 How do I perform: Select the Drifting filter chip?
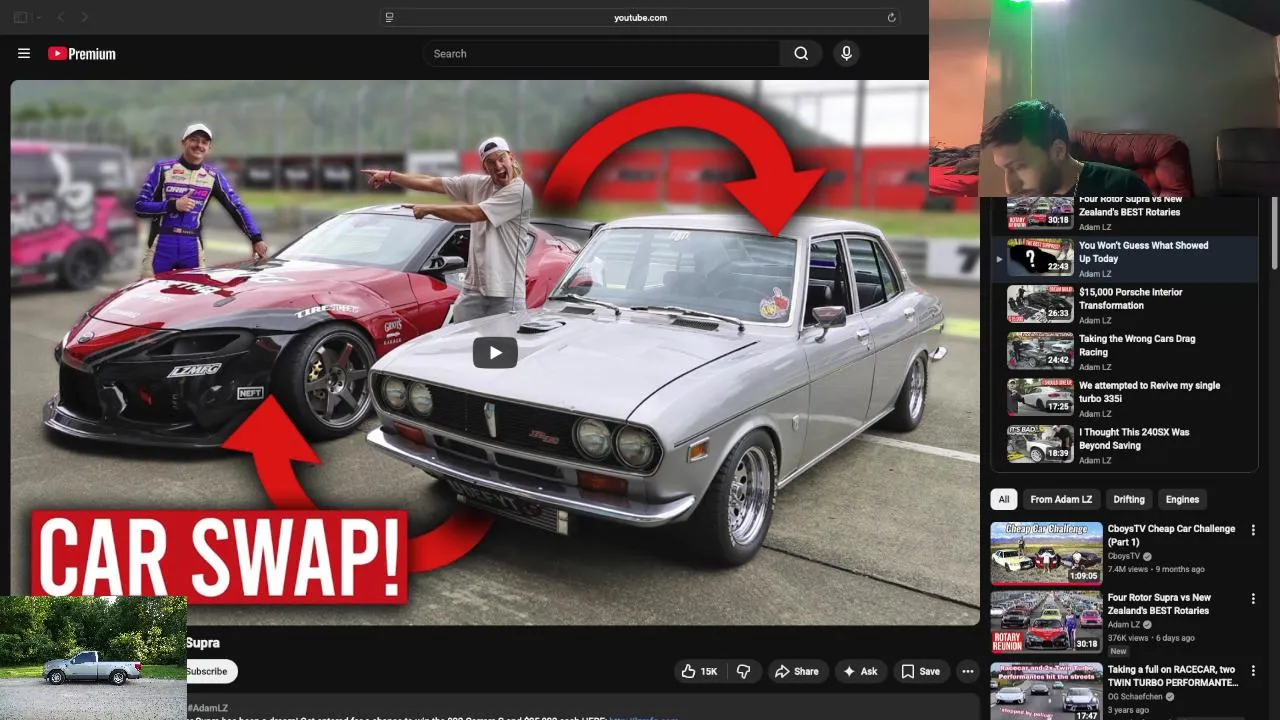tap(1129, 499)
